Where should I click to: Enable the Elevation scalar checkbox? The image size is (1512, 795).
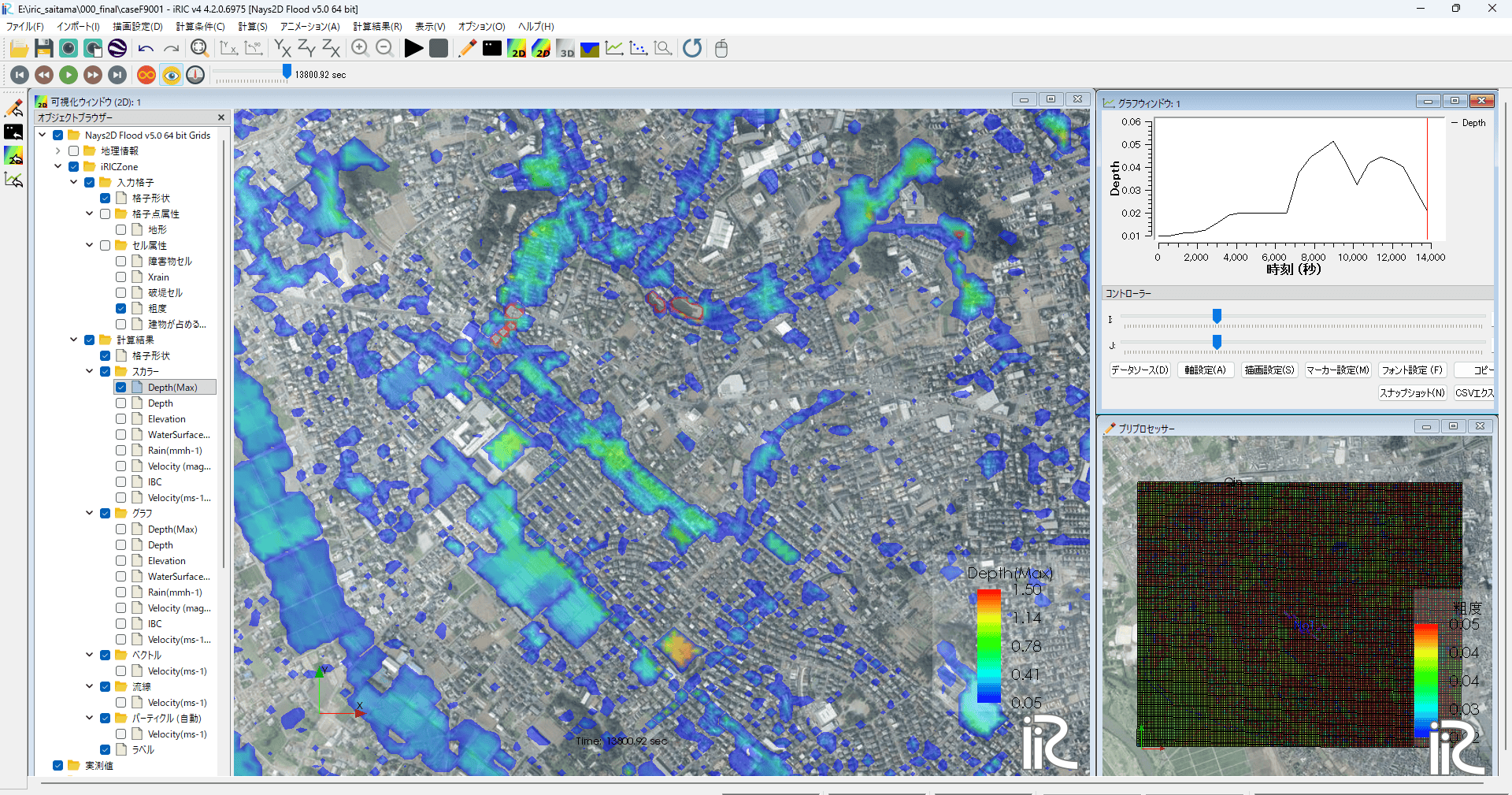click(x=121, y=419)
